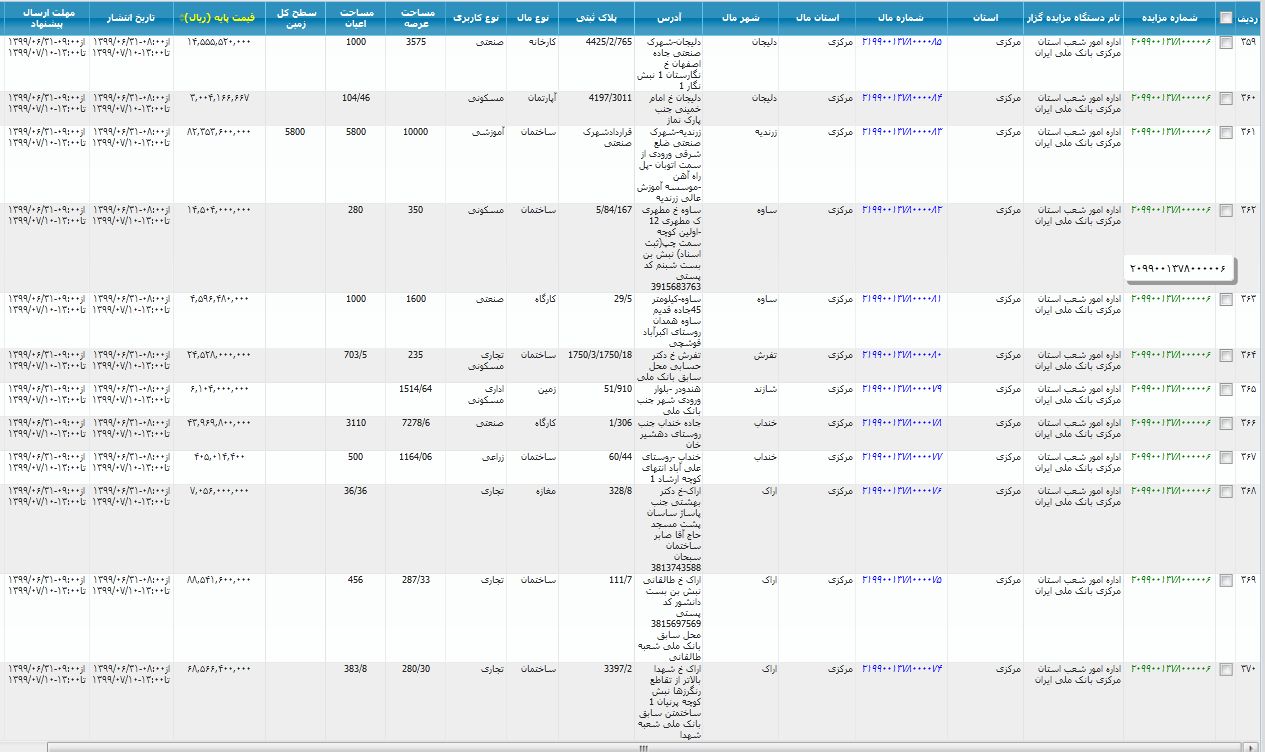Open the green auction number link in row ۳۶۹
The image size is (1265, 752).
click(1171, 580)
